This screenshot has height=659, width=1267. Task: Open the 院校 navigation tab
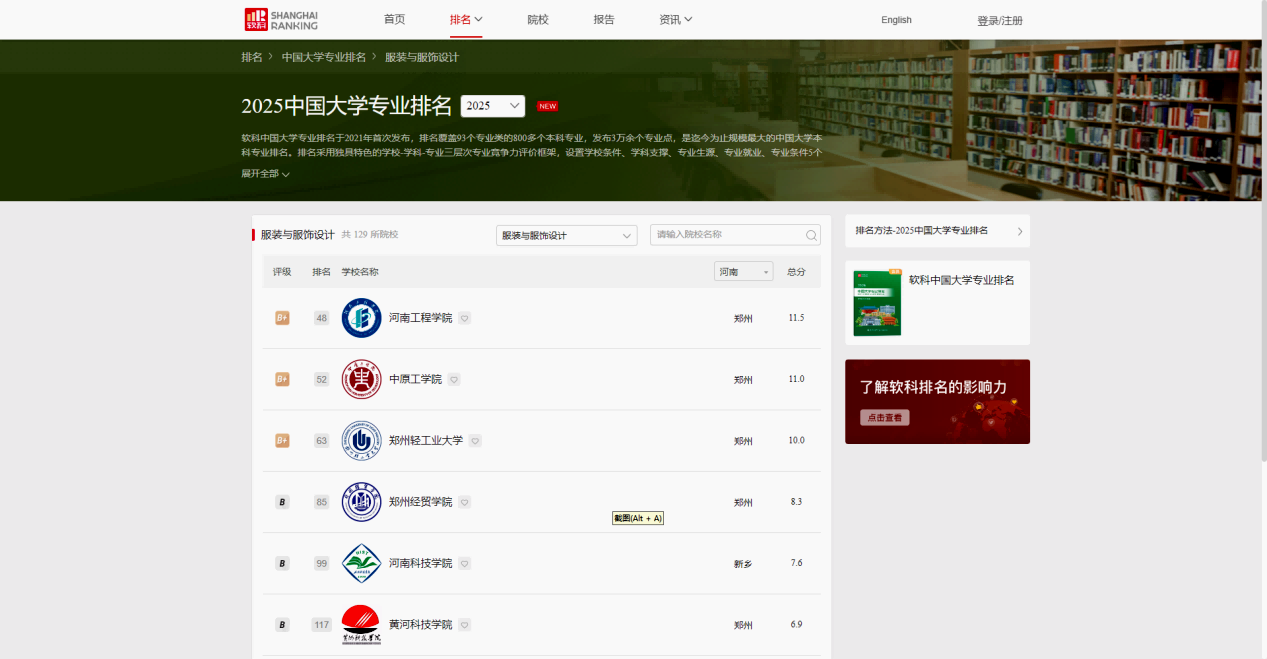click(x=538, y=20)
